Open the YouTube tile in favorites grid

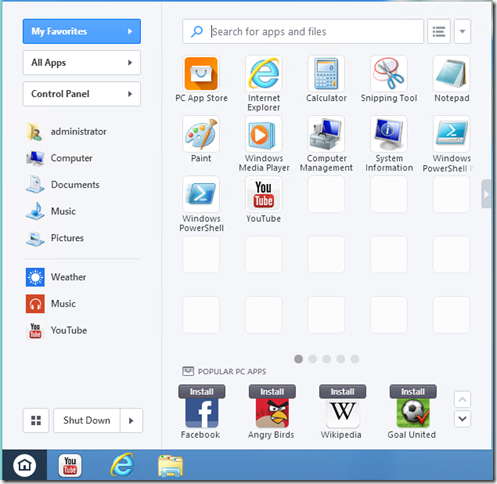[264, 194]
